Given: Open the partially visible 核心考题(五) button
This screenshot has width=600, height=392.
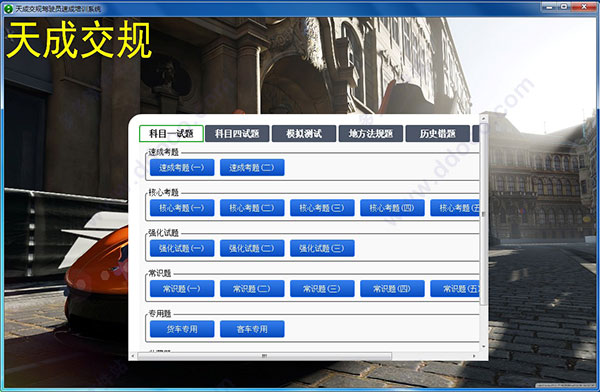Looking at the screenshot, I should (455, 208).
